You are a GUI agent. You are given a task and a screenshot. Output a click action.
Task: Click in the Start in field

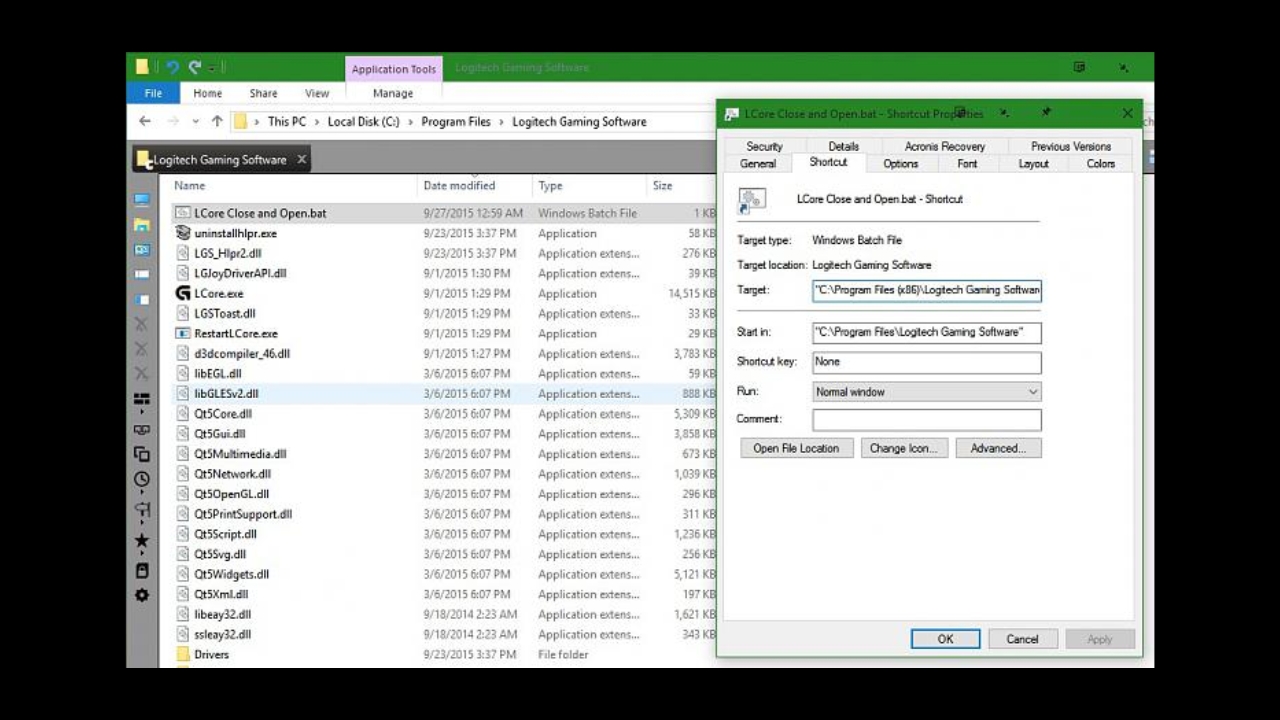point(926,332)
